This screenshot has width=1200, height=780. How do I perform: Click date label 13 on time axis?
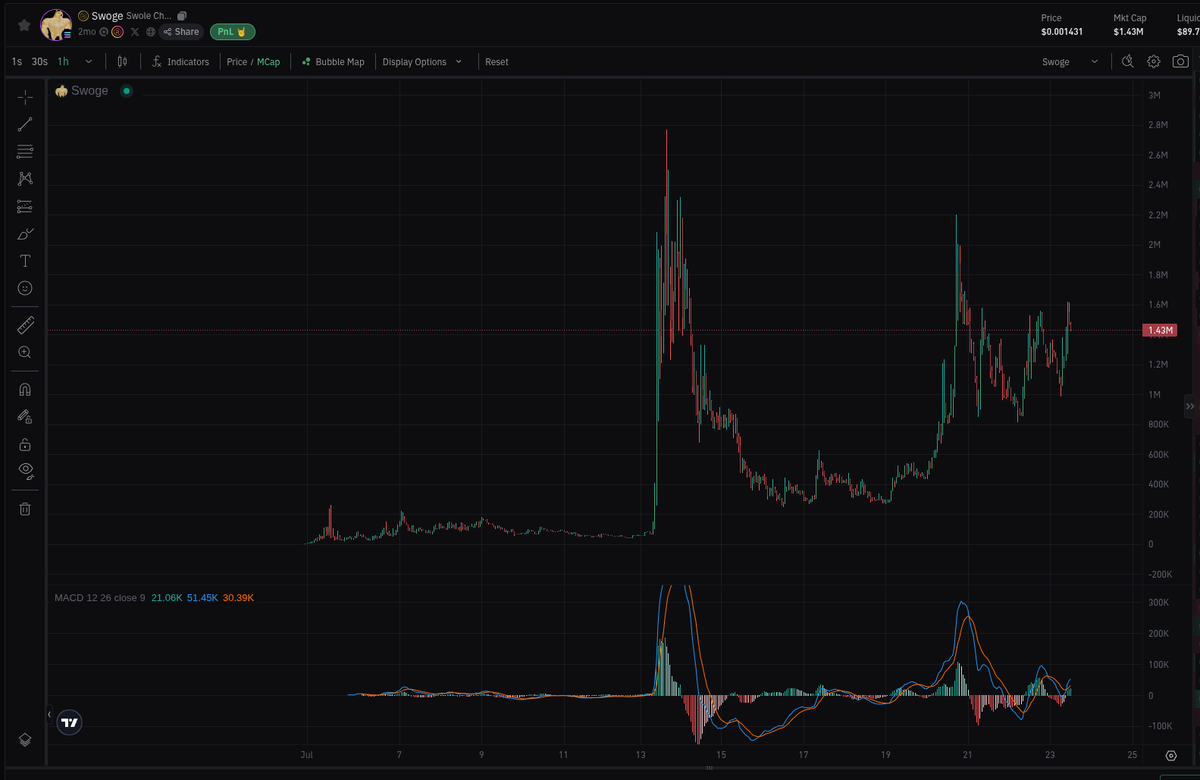(641, 755)
